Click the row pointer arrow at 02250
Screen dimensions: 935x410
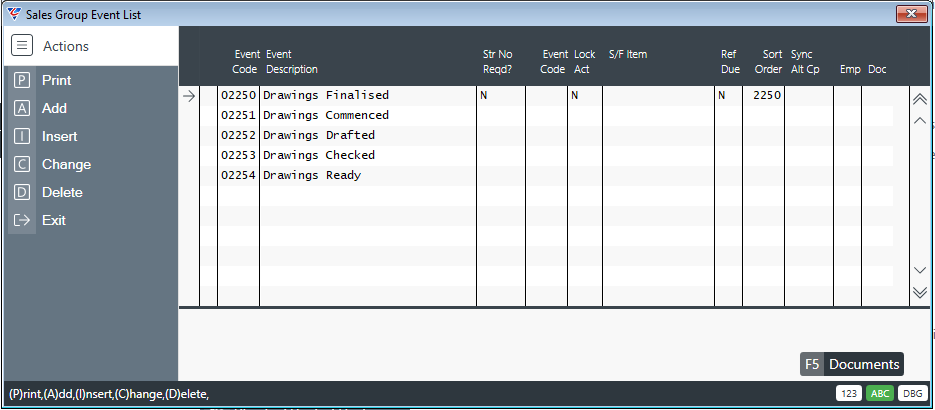tap(189, 96)
